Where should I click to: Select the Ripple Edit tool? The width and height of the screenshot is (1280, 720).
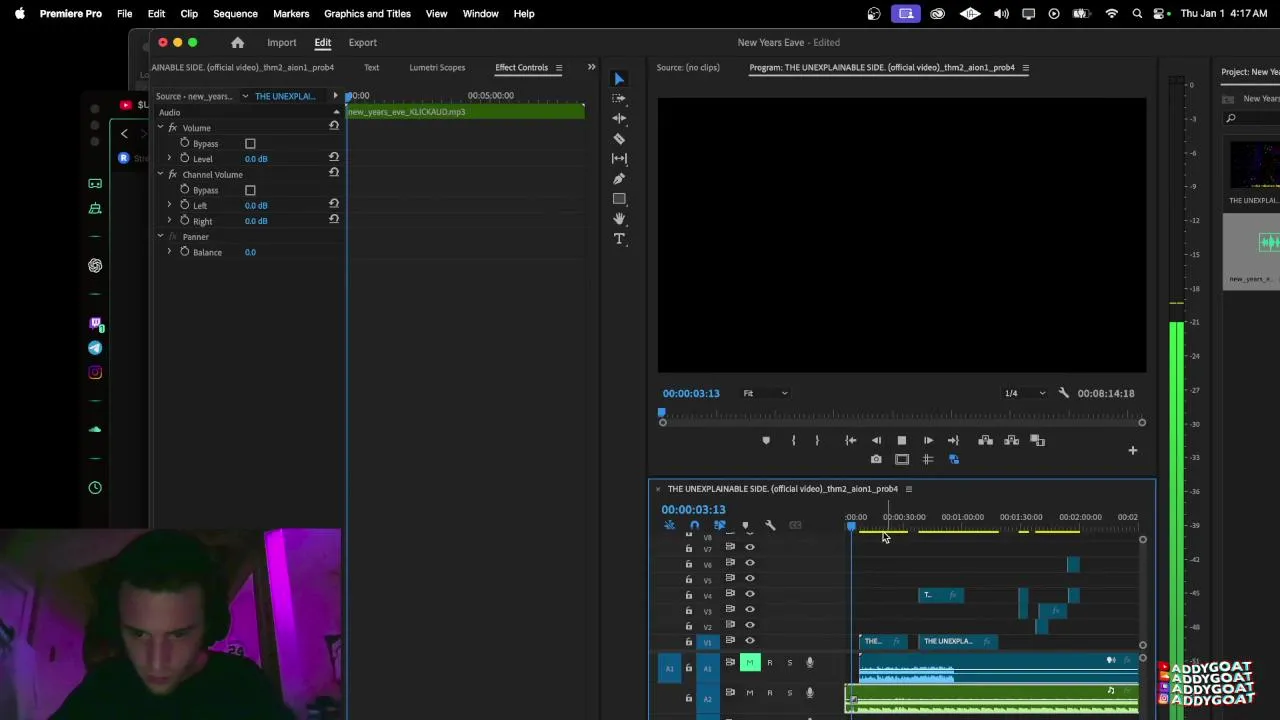(x=619, y=119)
